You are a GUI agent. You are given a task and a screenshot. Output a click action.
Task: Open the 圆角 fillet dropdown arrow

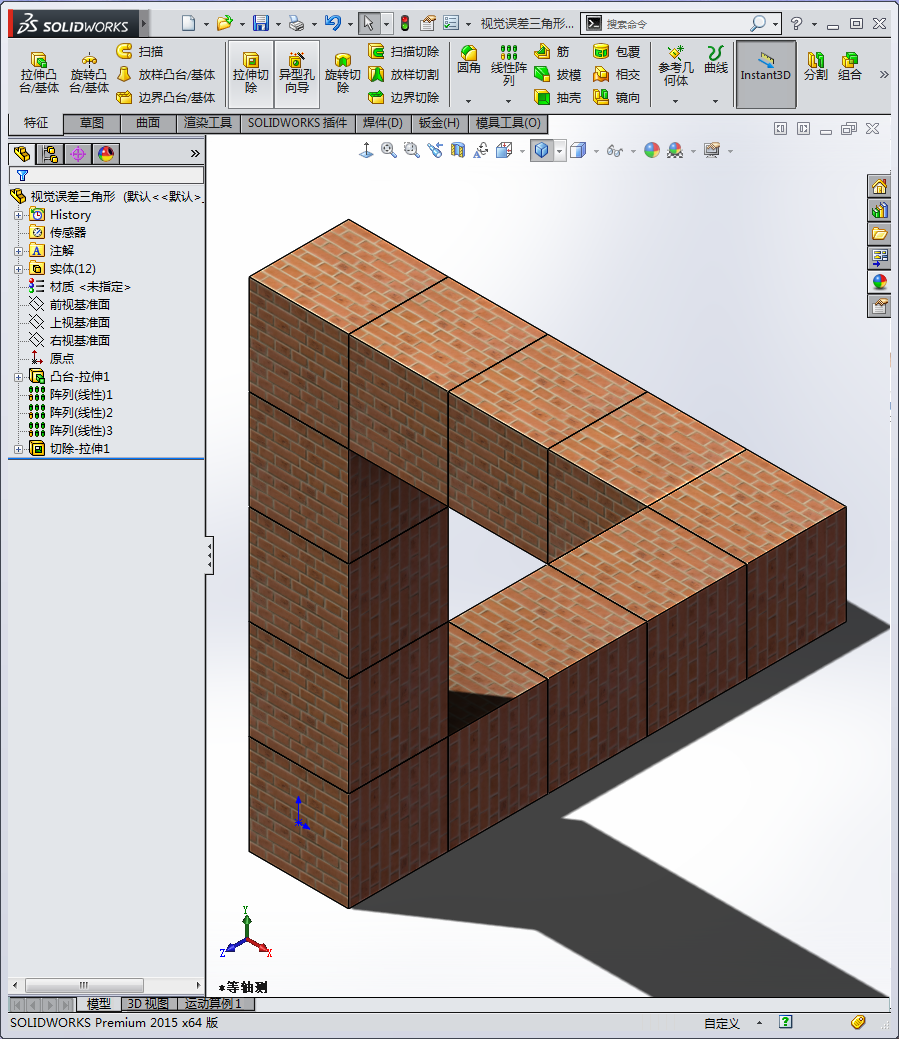468,101
